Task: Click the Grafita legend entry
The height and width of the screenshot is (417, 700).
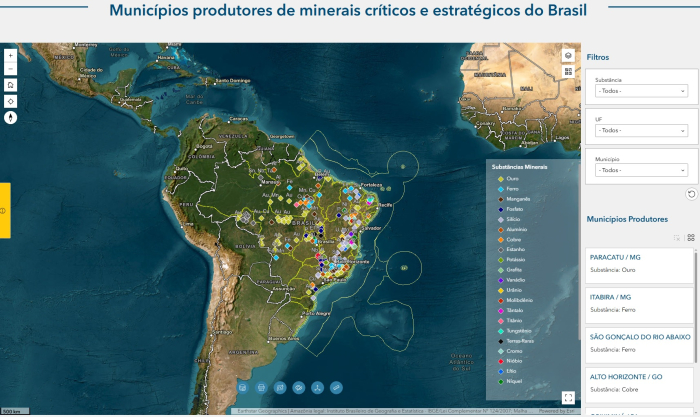Action: [x=514, y=270]
